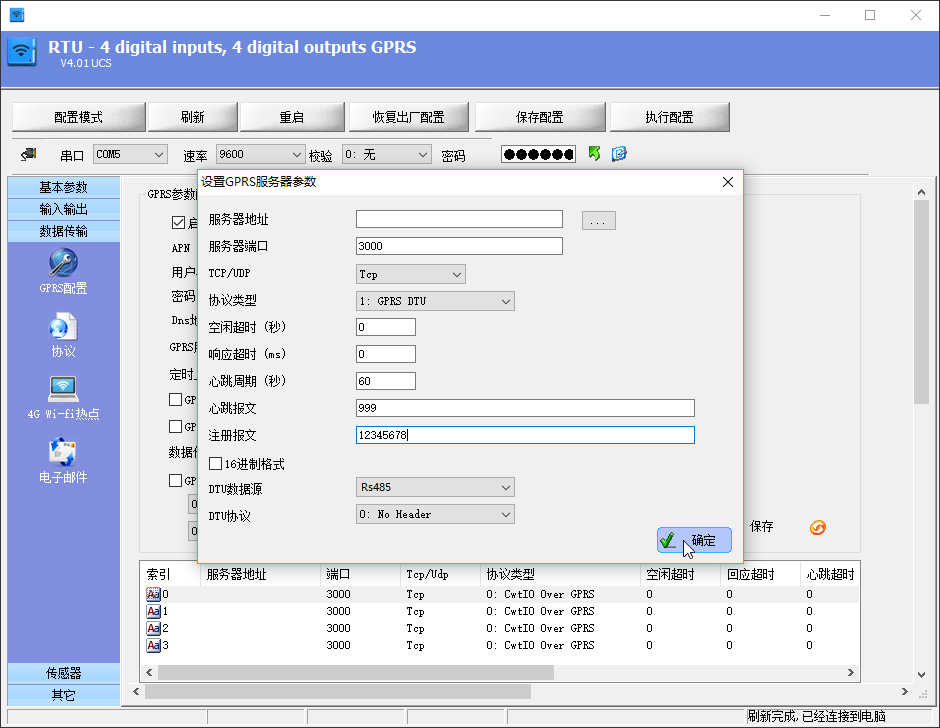The image size is (940, 728).
Task: Focus the 心跳报文 input field
Action: [525, 408]
